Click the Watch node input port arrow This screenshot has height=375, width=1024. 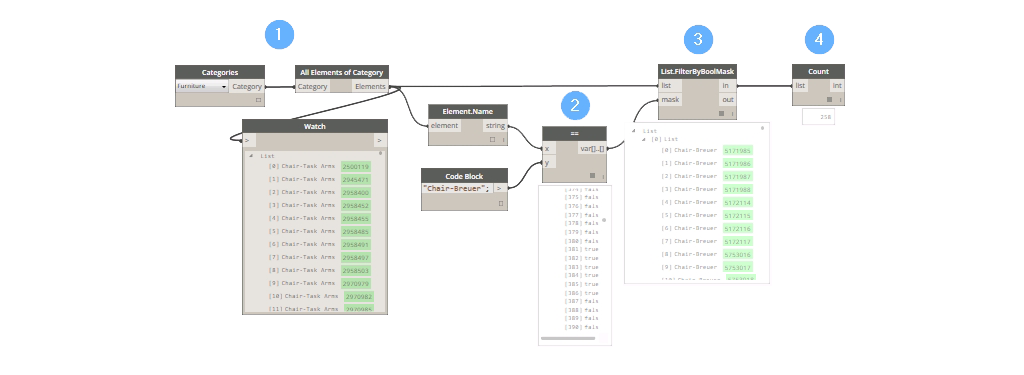coord(249,140)
